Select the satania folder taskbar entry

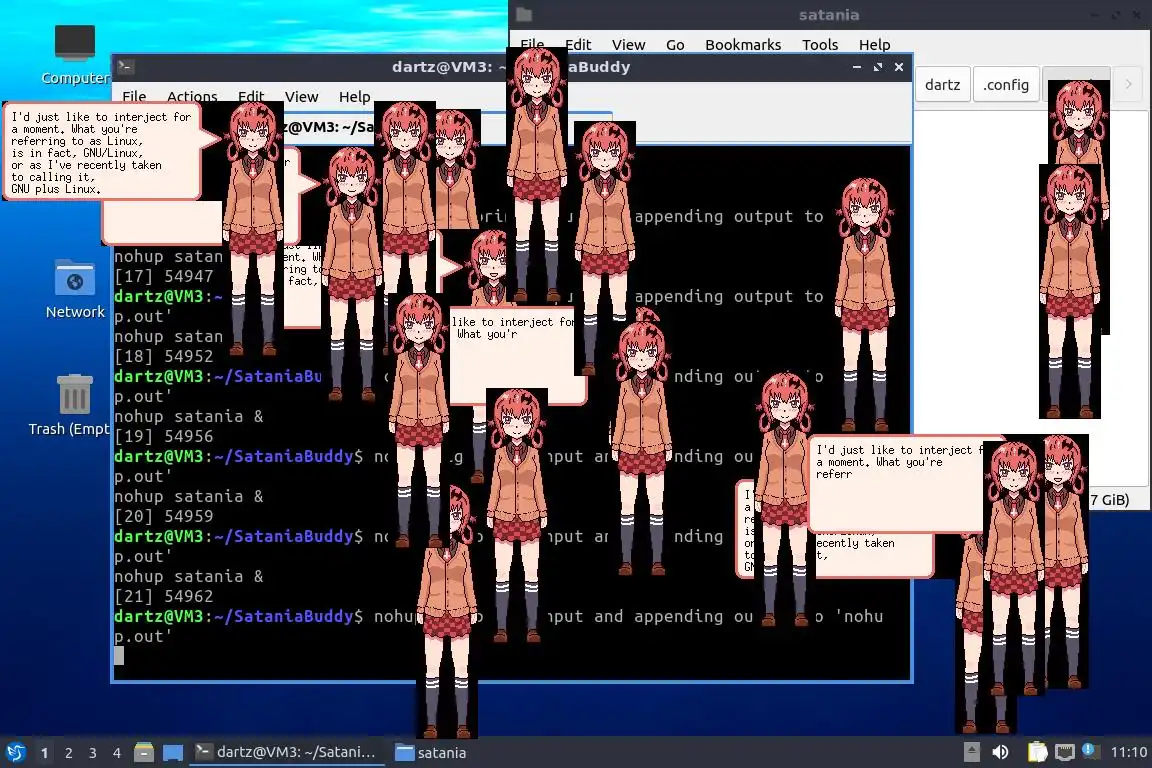coord(431,753)
